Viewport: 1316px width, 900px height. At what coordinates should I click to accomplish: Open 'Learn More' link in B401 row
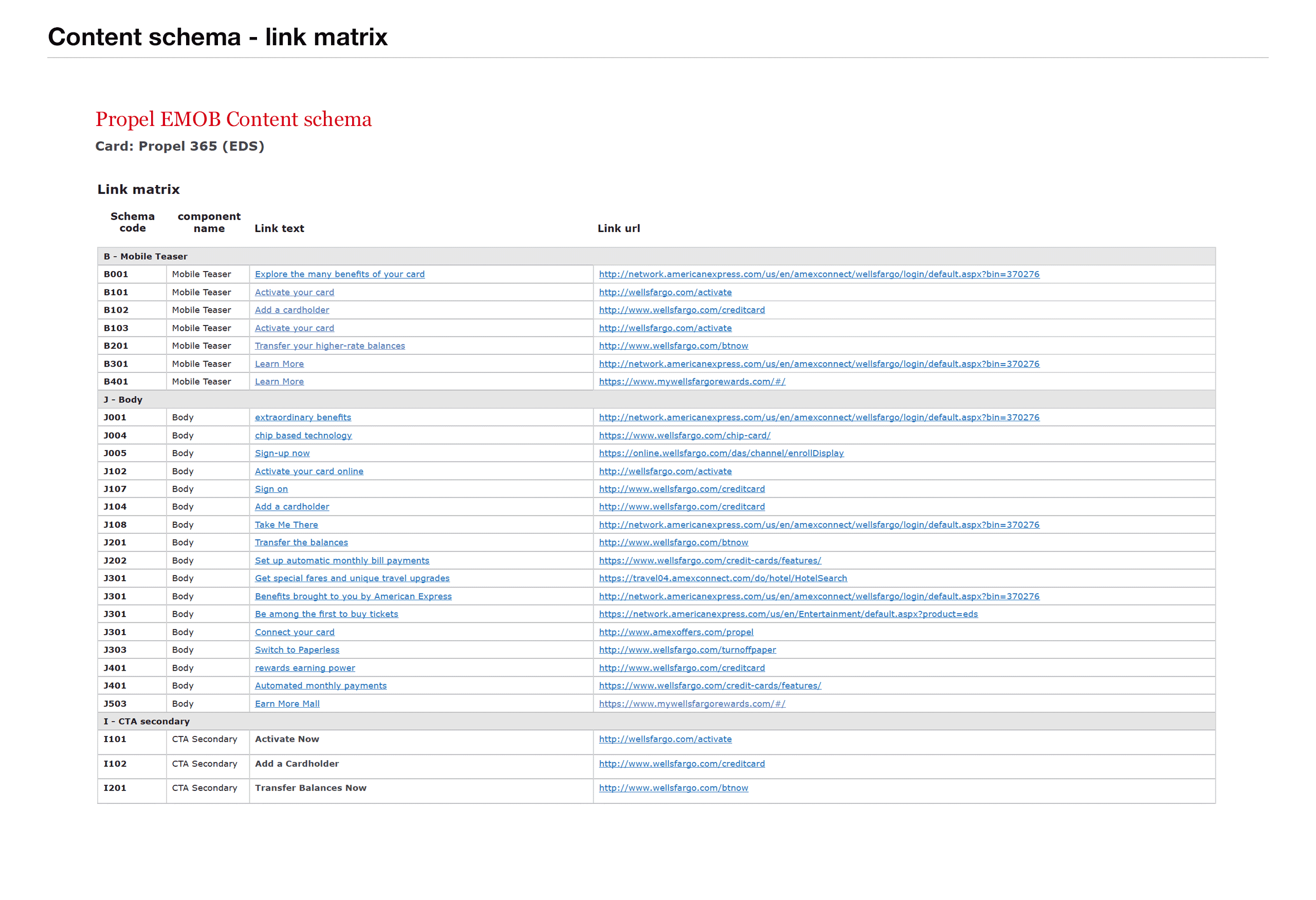point(279,381)
